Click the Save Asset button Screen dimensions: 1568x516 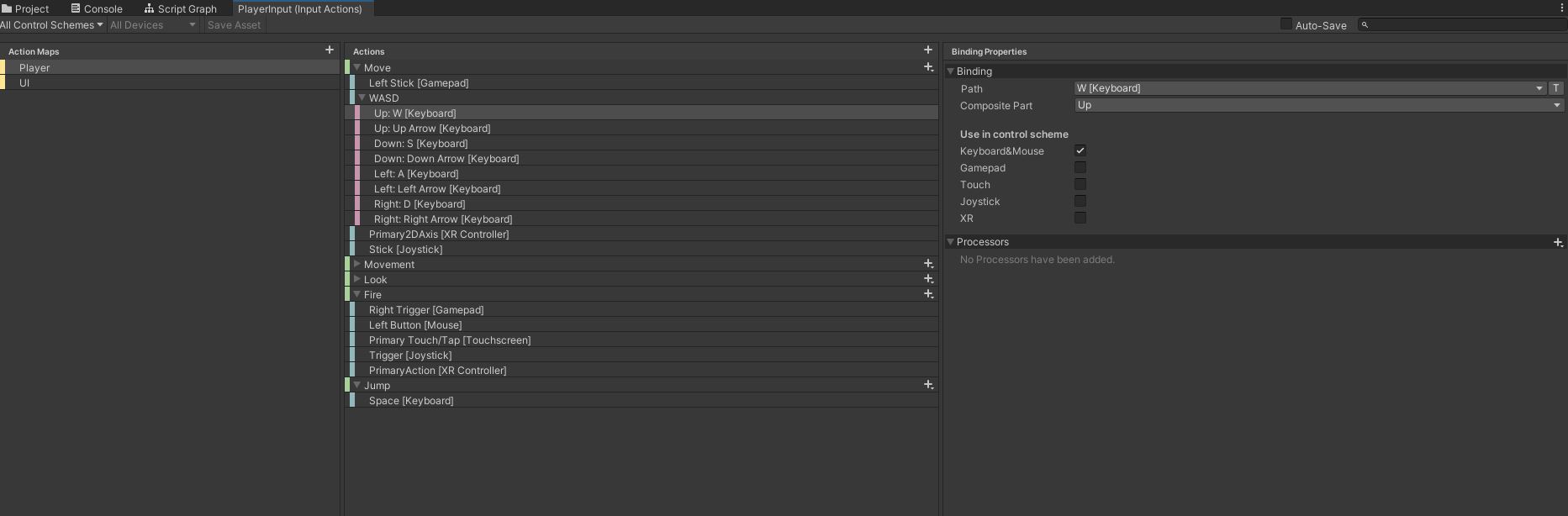(234, 25)
